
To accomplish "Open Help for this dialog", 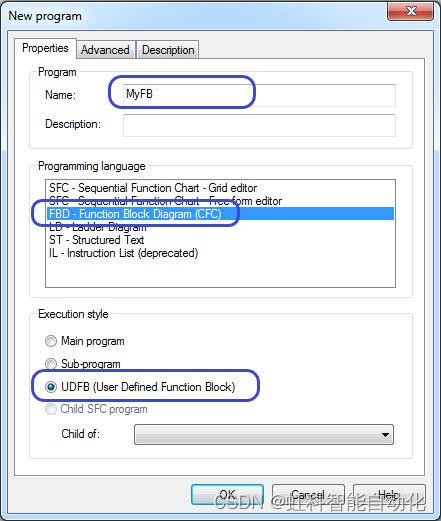I will point(389,495).
